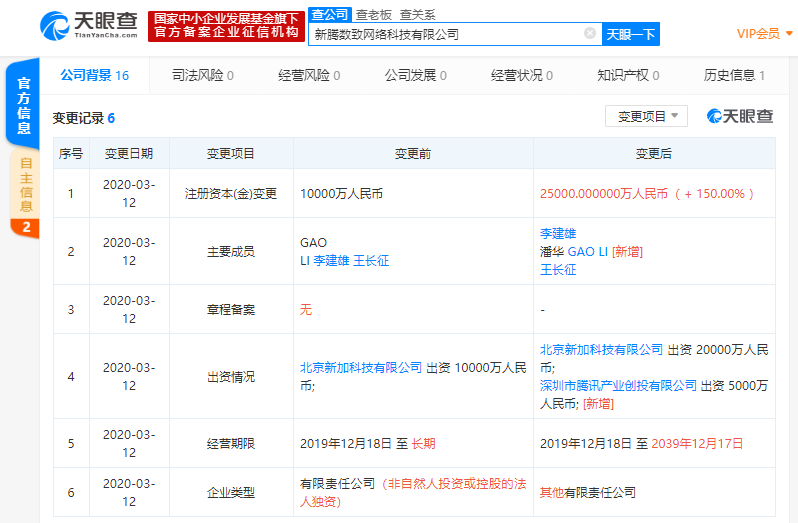The width and height of the screenshot is (798, 523).
Task: Open the 司法风险 tab
Action: click(x=203, y=75)
